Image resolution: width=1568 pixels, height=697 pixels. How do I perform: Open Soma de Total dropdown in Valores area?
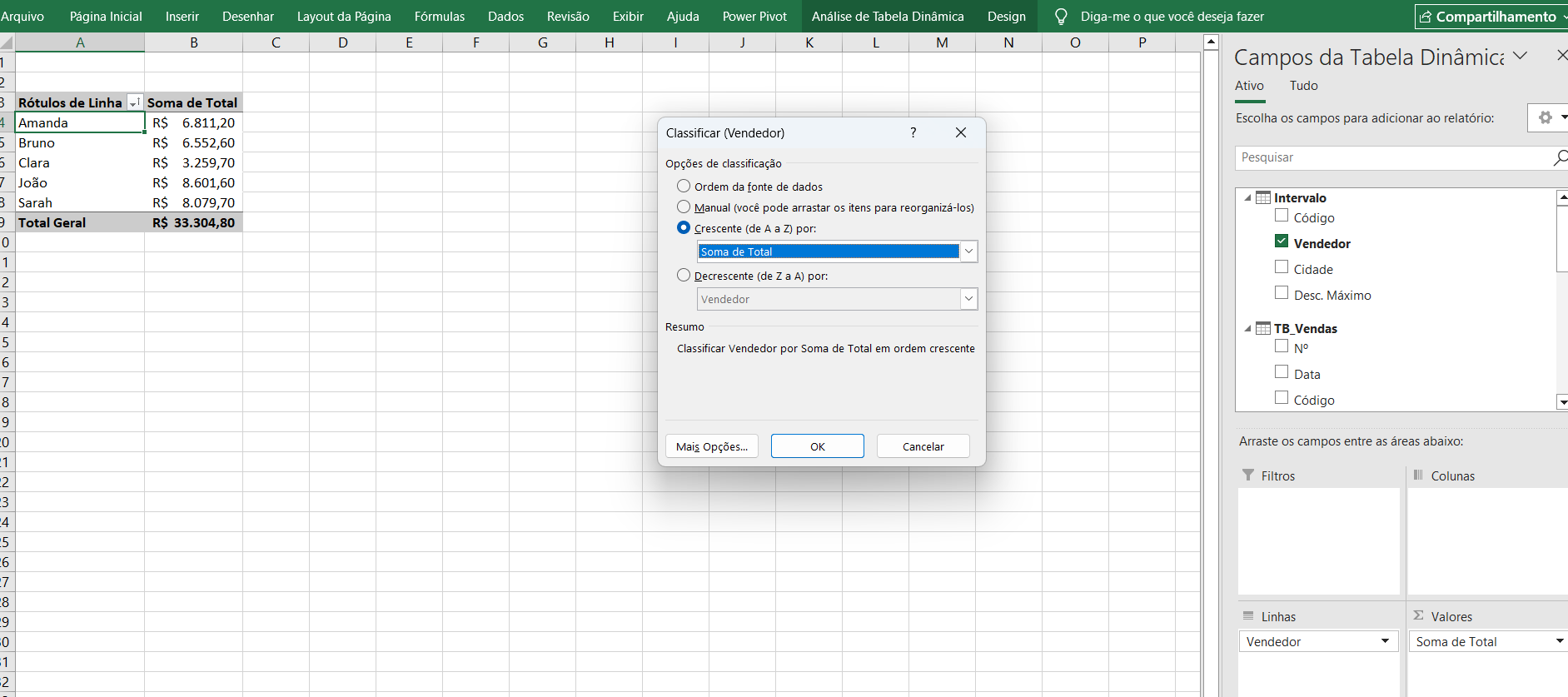pyautogui.click(x=1560, y=641)
